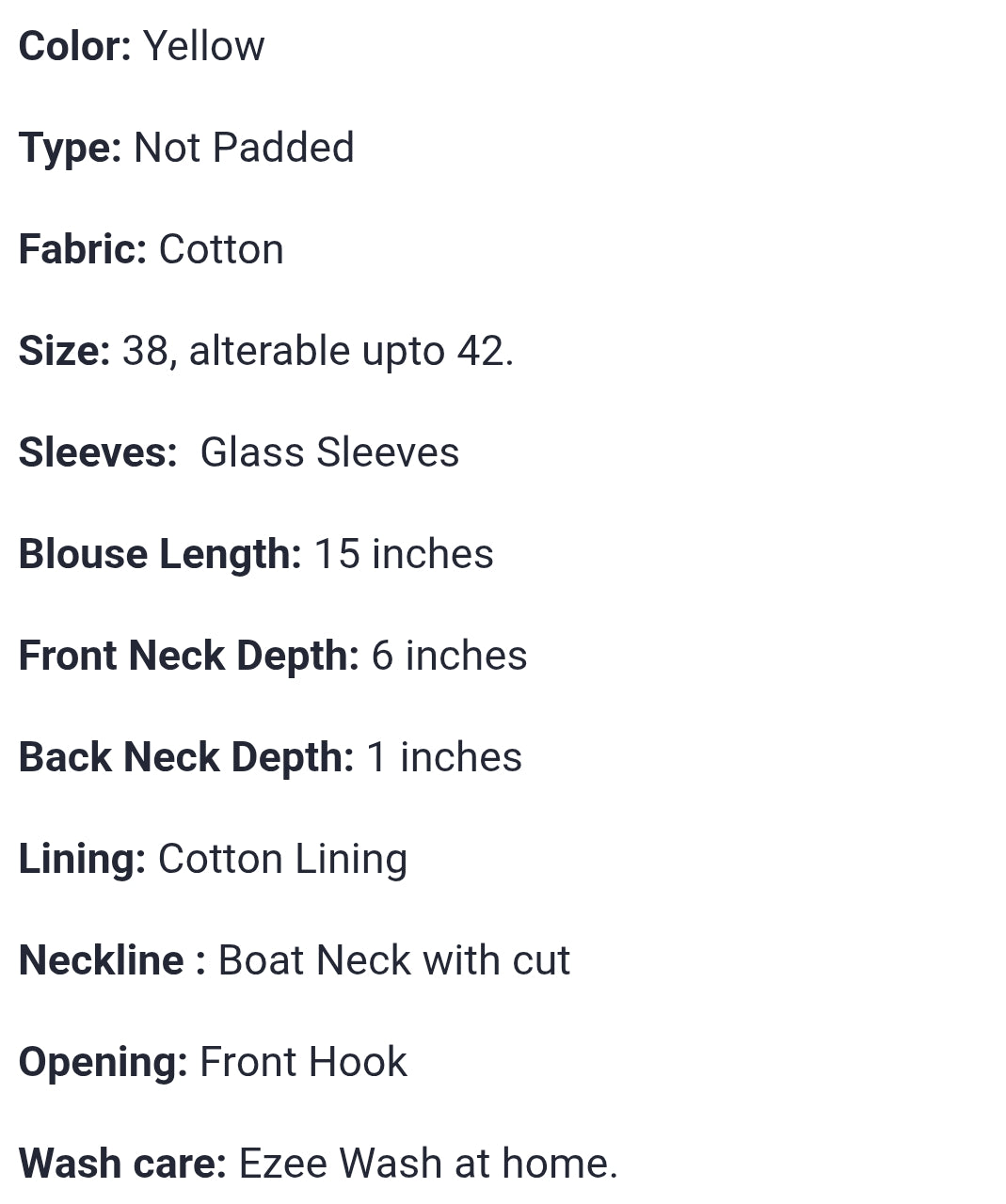Click '38, alterable upto 42.' text
1006x1204 pixels.
click(318, 351)
